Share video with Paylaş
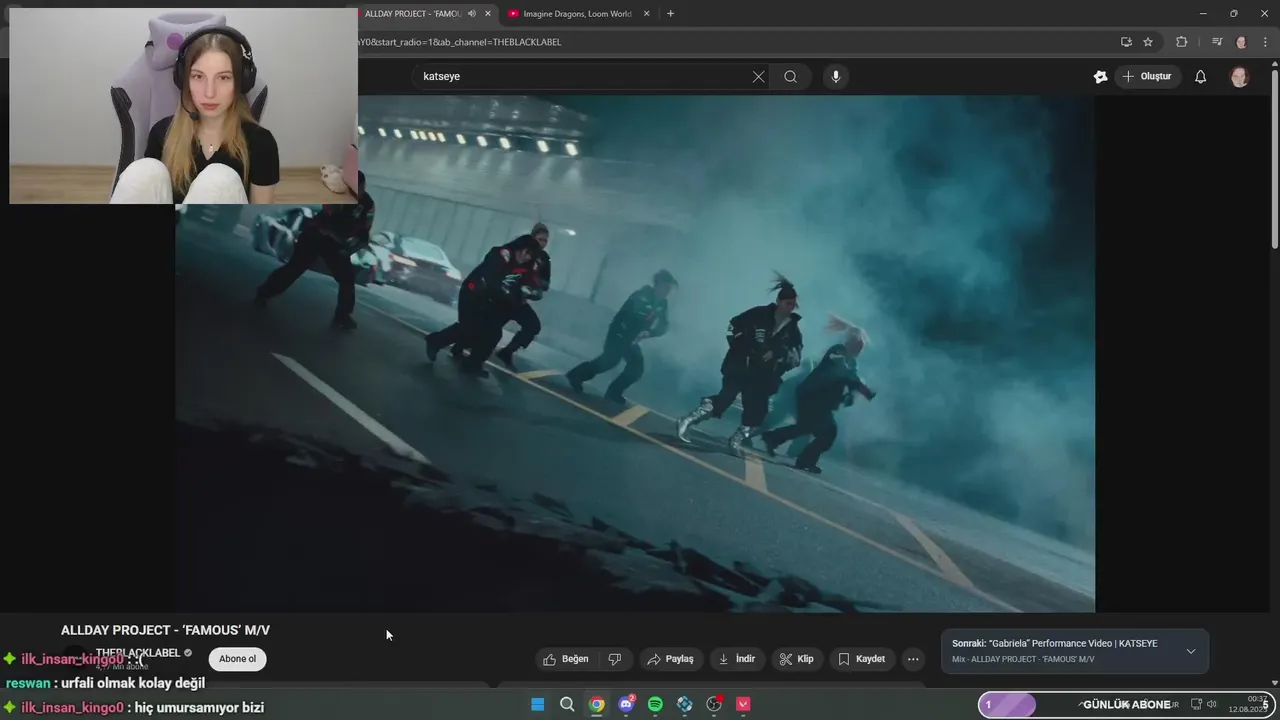Viewport: 1280px width, 720px height. (670, 659)
